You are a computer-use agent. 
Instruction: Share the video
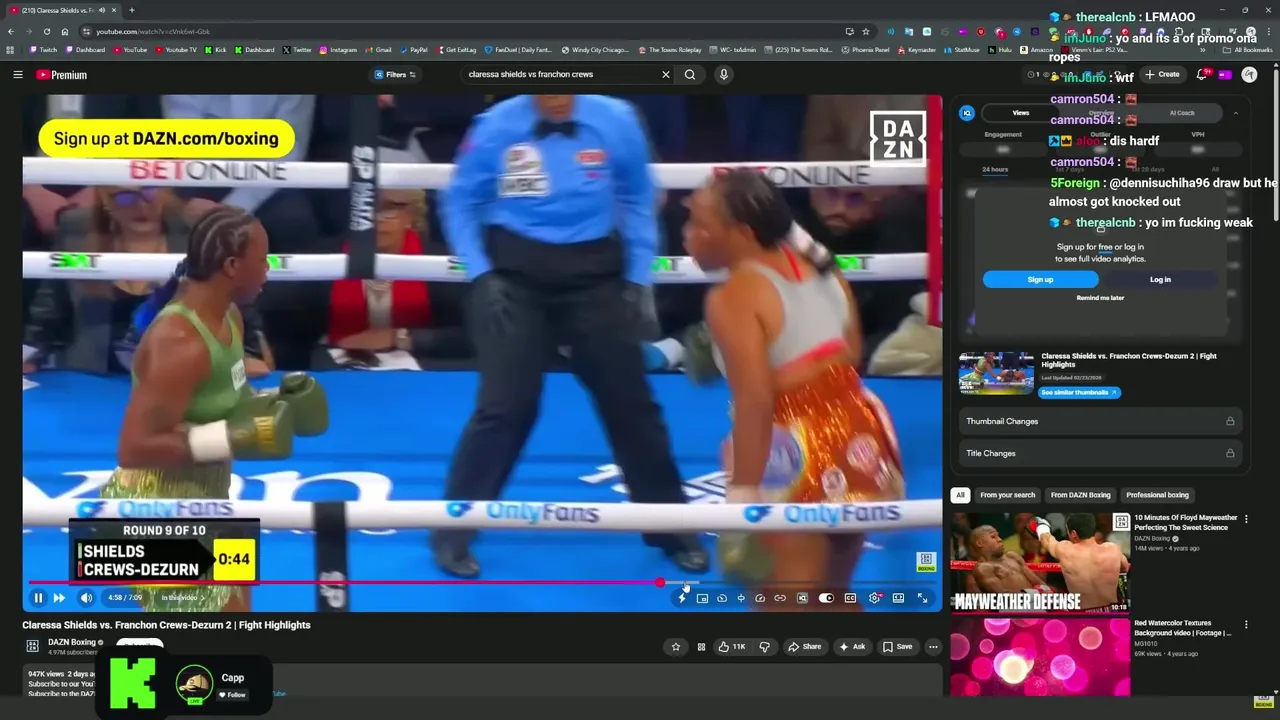(805, 647)
